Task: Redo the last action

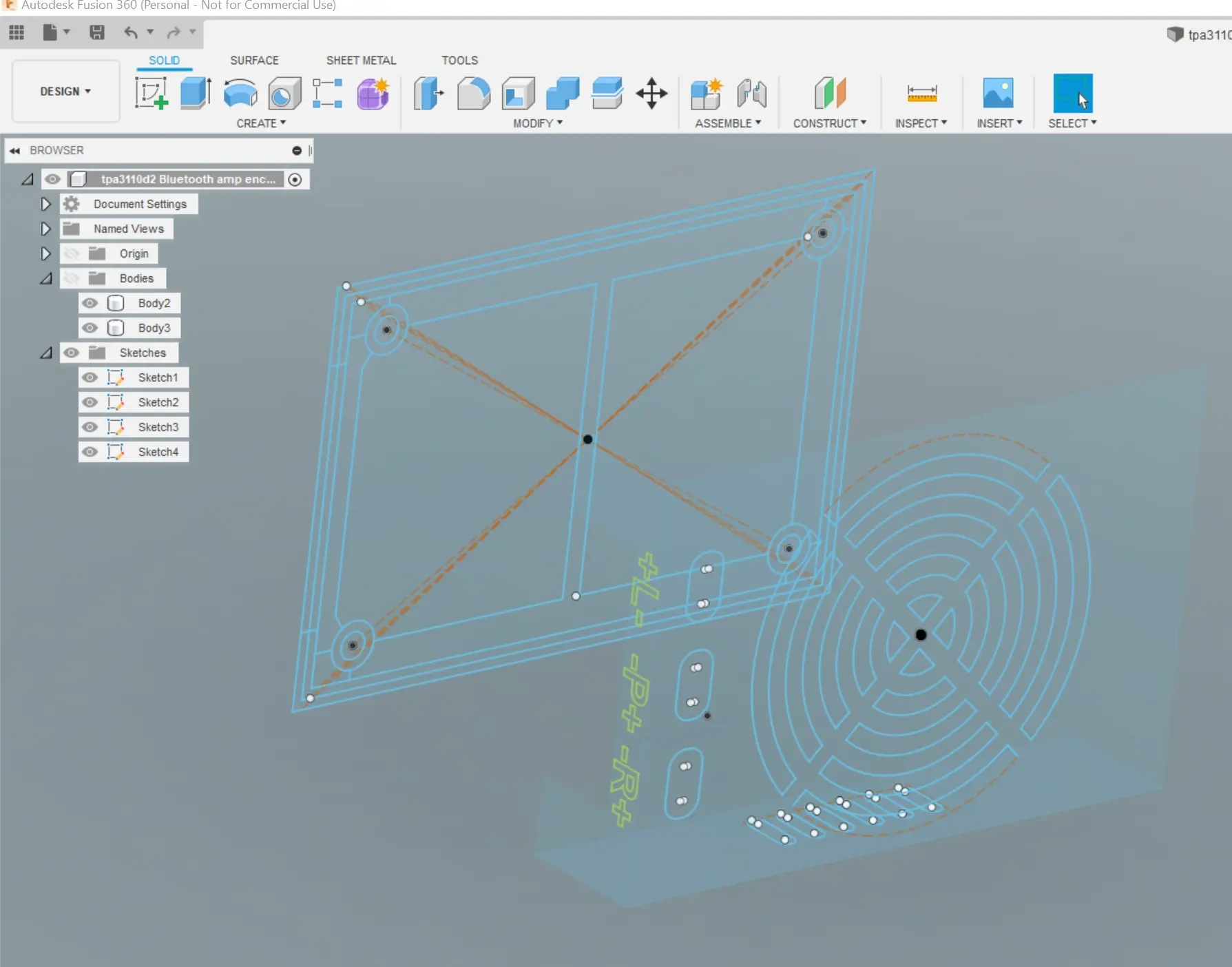Action: [x=174, y=32]
